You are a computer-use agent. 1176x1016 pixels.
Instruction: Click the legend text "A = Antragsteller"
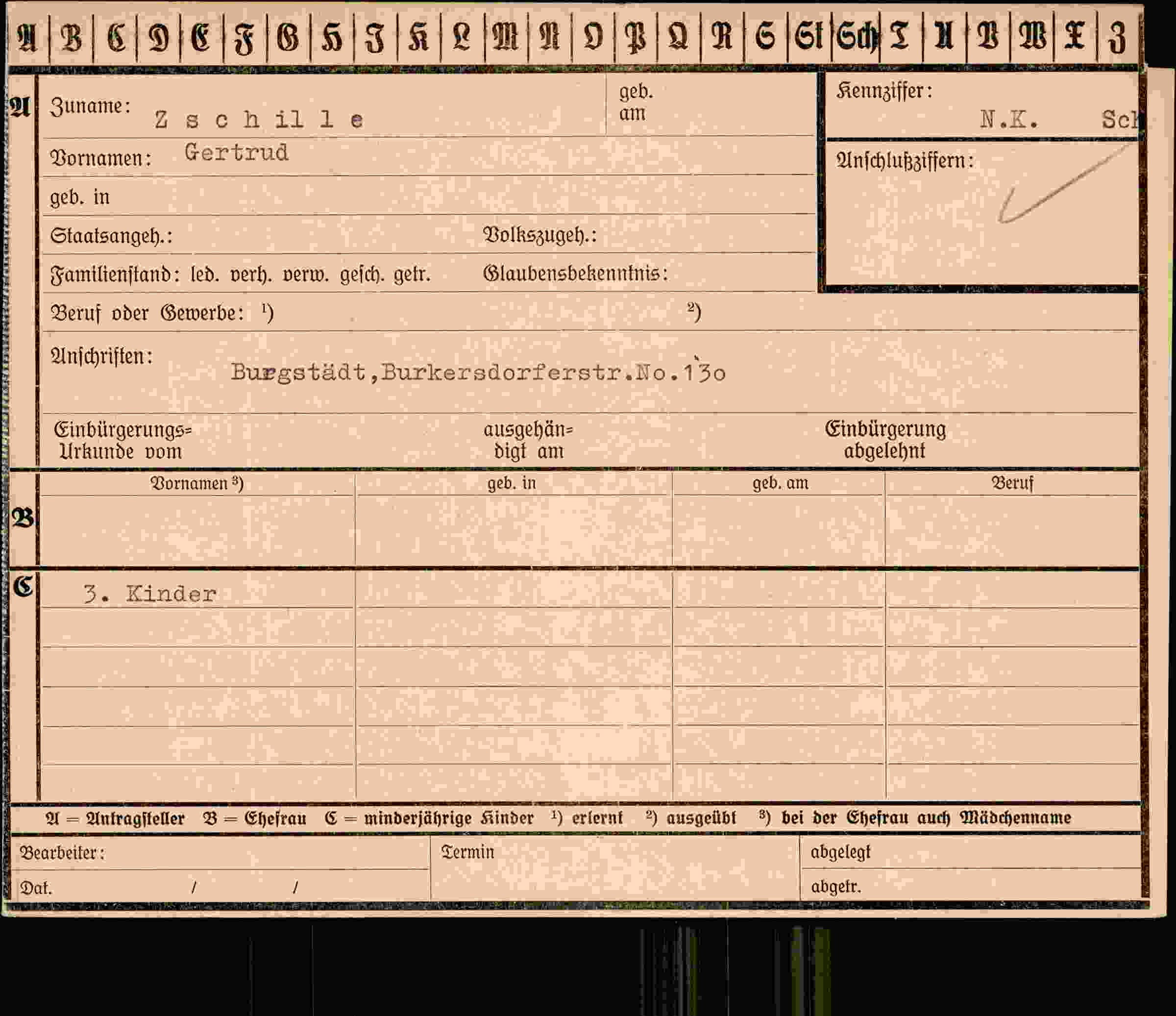click(x=115, y=818)
